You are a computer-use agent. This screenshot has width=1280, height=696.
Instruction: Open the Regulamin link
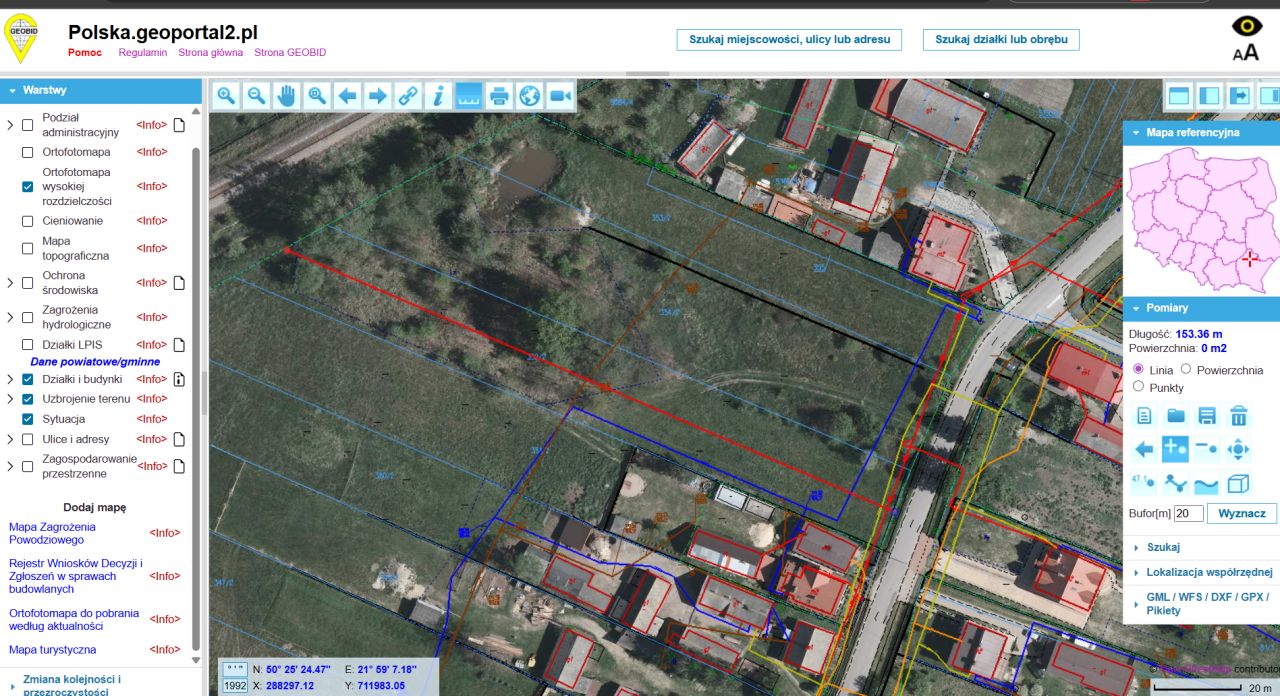tap(143, 52)
